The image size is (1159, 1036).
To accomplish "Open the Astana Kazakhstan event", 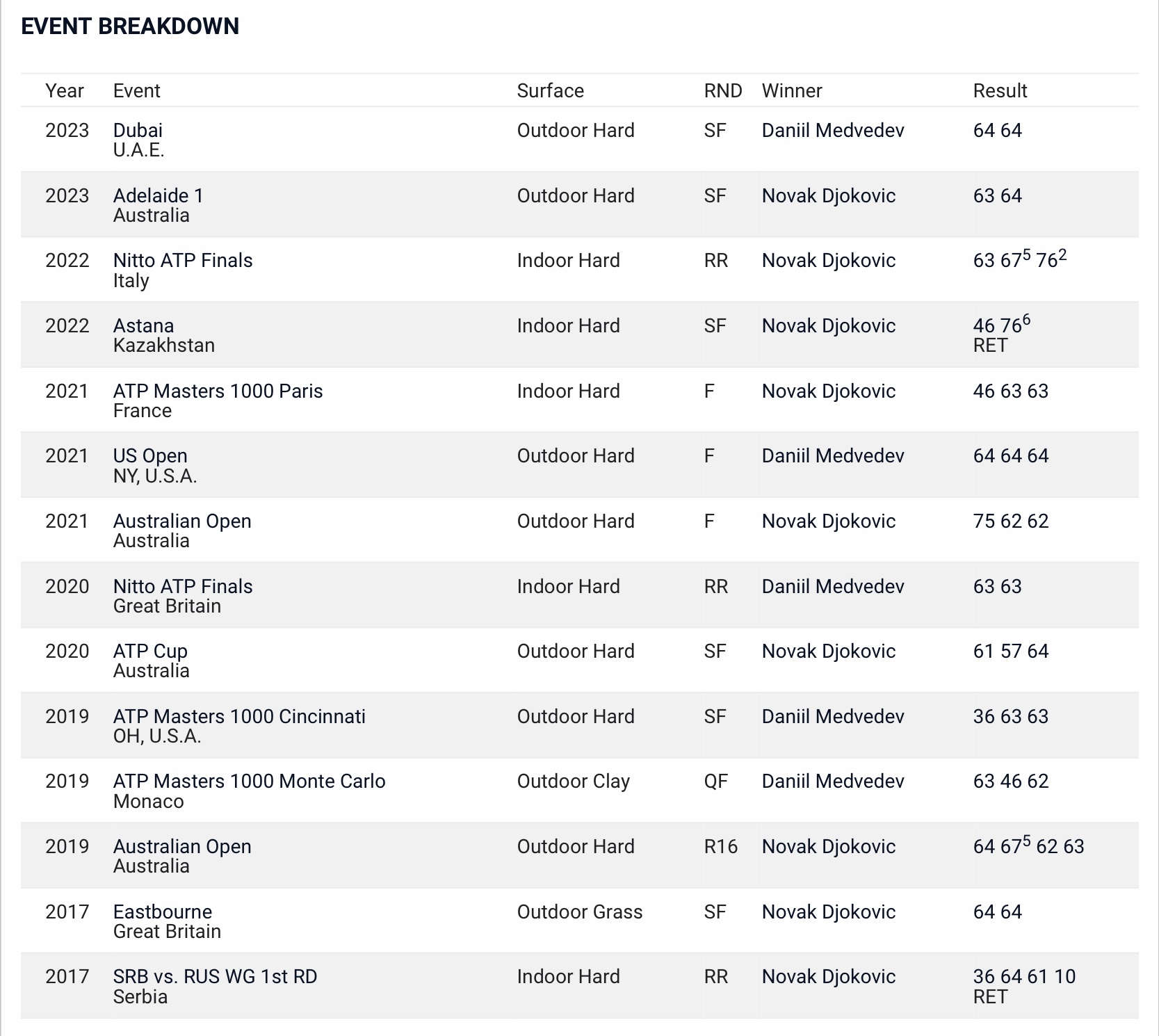I will point(143,326).
